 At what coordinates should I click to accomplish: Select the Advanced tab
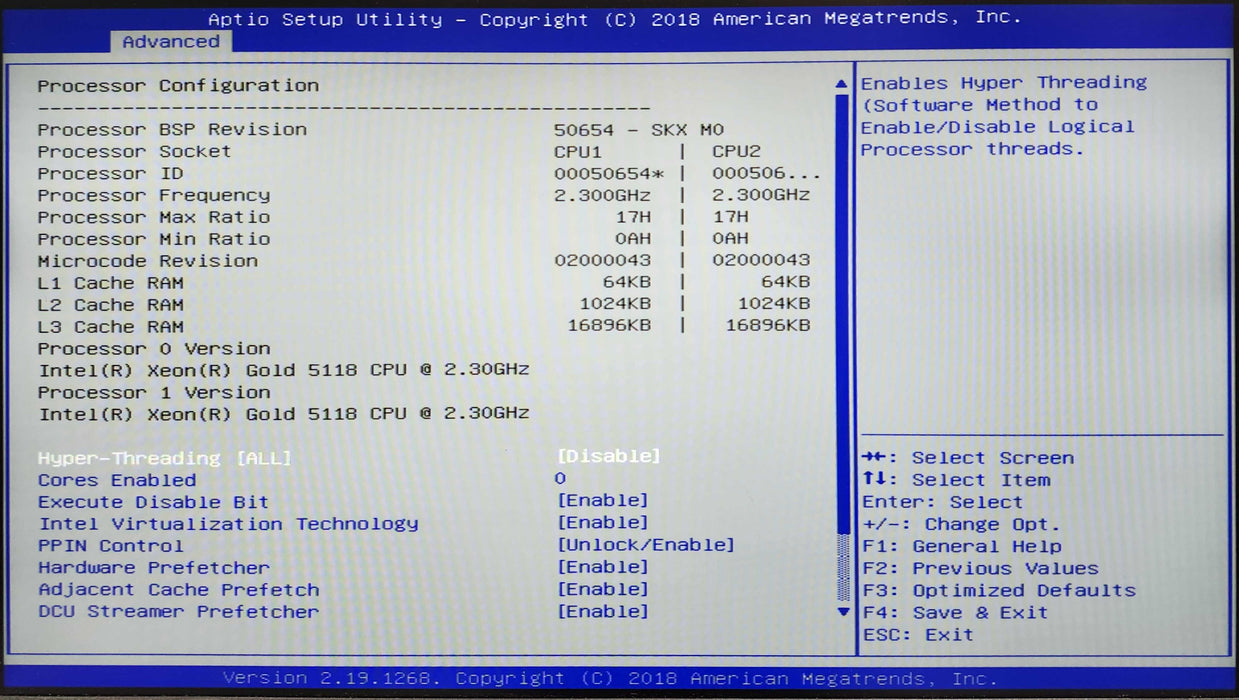pyautogui.click(x=171, y=42)
